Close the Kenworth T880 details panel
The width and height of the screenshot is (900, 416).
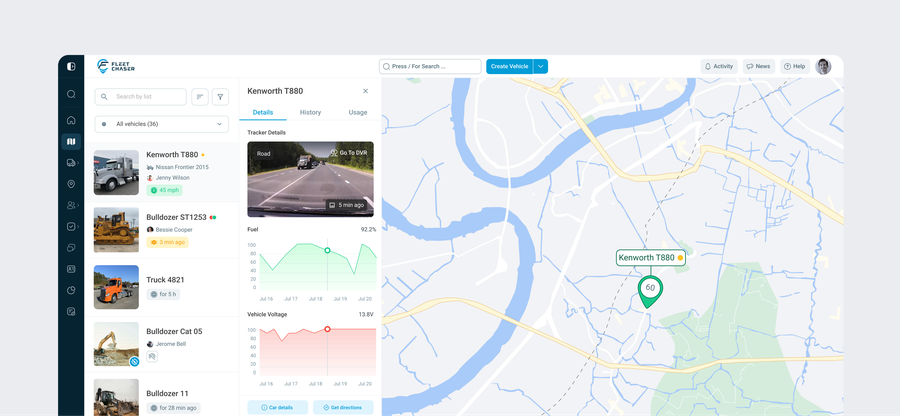[x=366, y=91]
